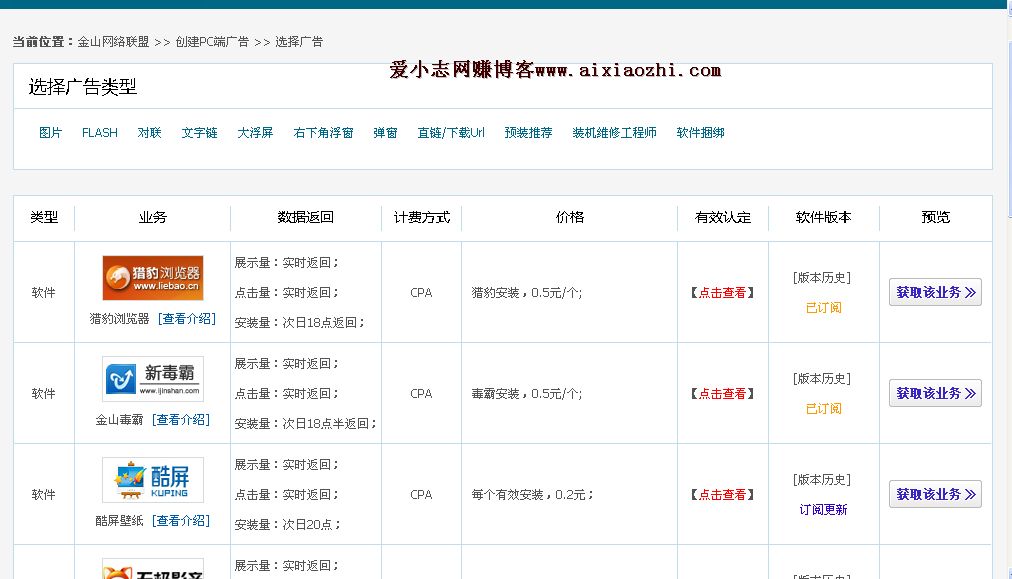
Task: Click the 金山毒霸 name text
Action: click(119, 420)
